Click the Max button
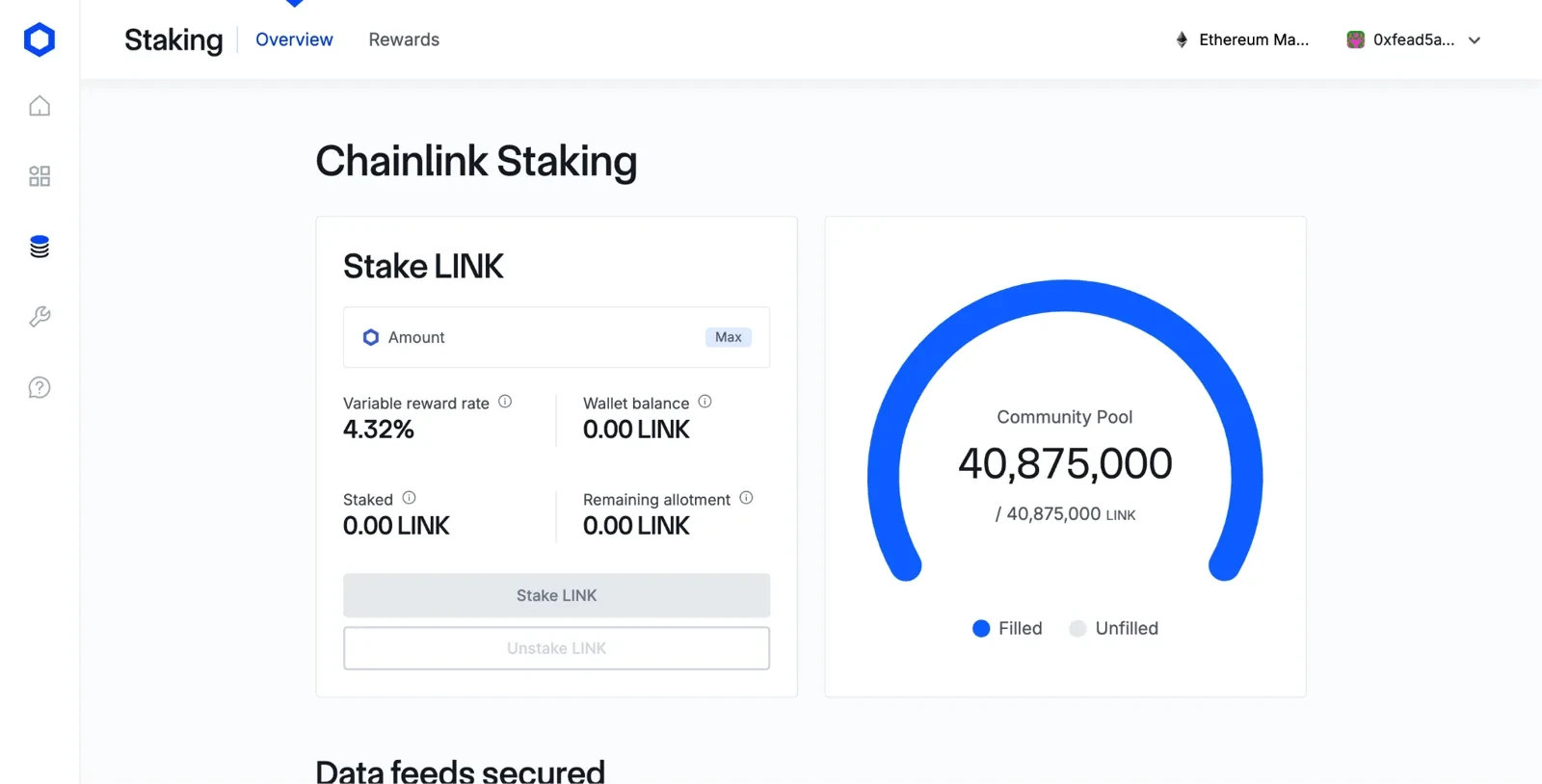 728,337
